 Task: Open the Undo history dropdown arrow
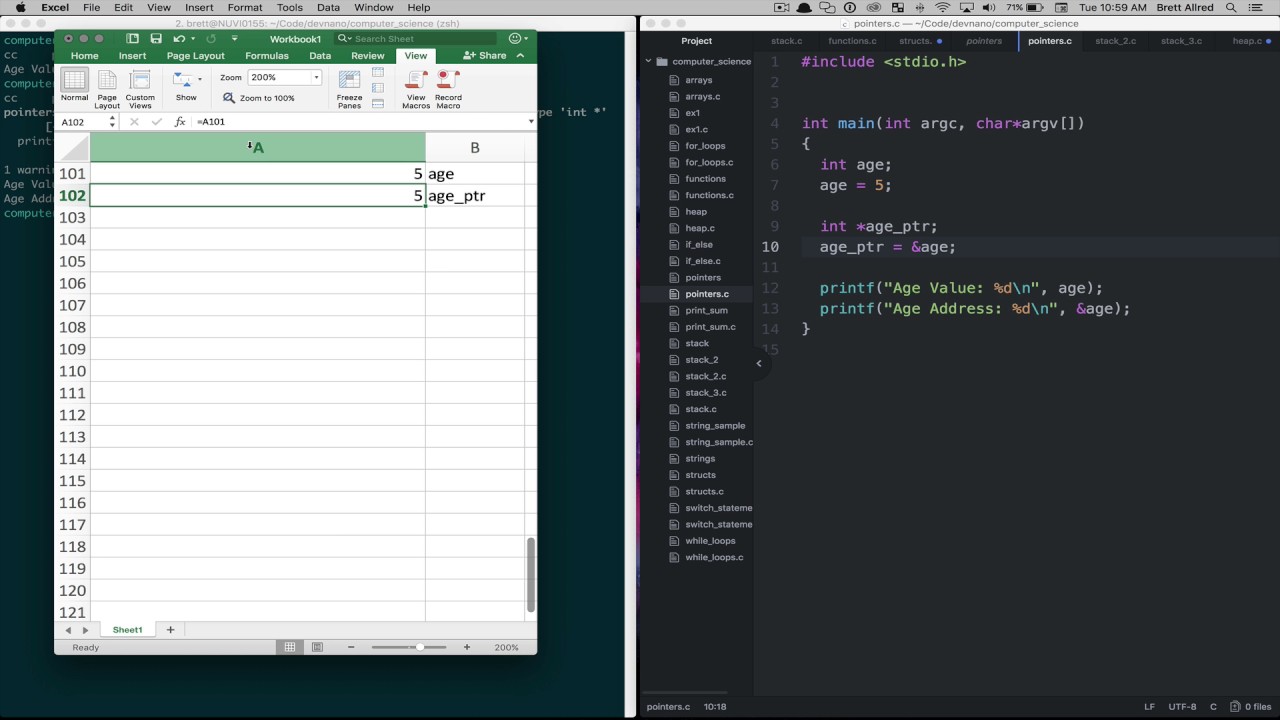pyautogui.click(x=191, y=39)
